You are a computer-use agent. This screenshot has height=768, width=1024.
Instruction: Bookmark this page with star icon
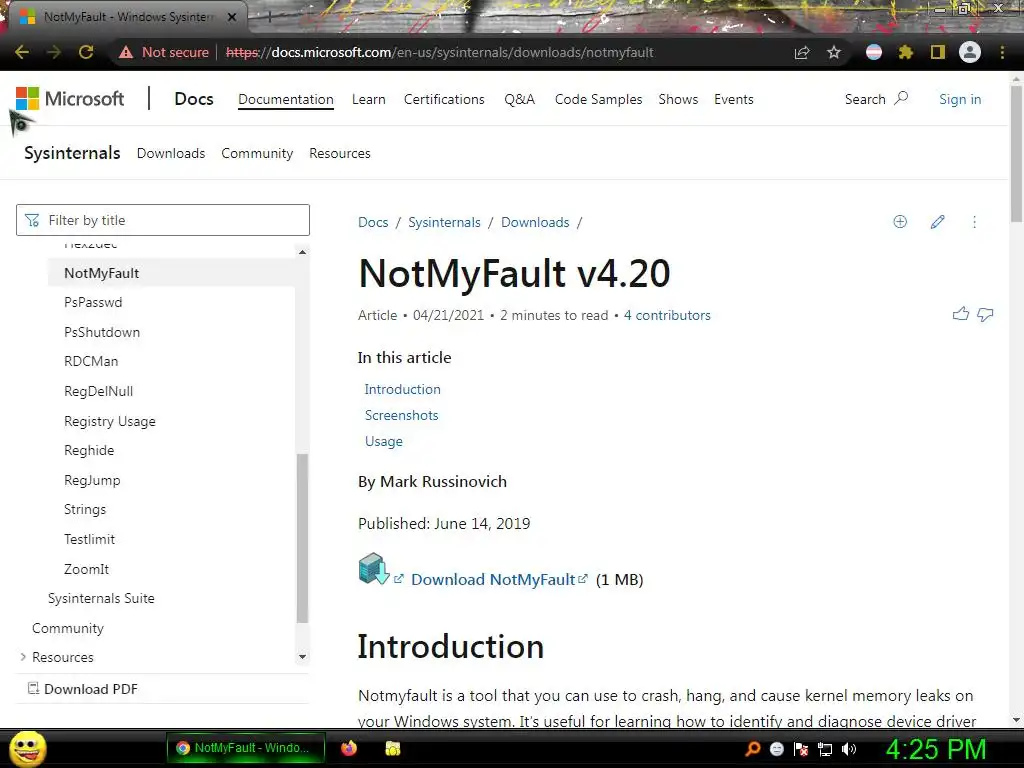pyautogui.click(x=834, y=52)
